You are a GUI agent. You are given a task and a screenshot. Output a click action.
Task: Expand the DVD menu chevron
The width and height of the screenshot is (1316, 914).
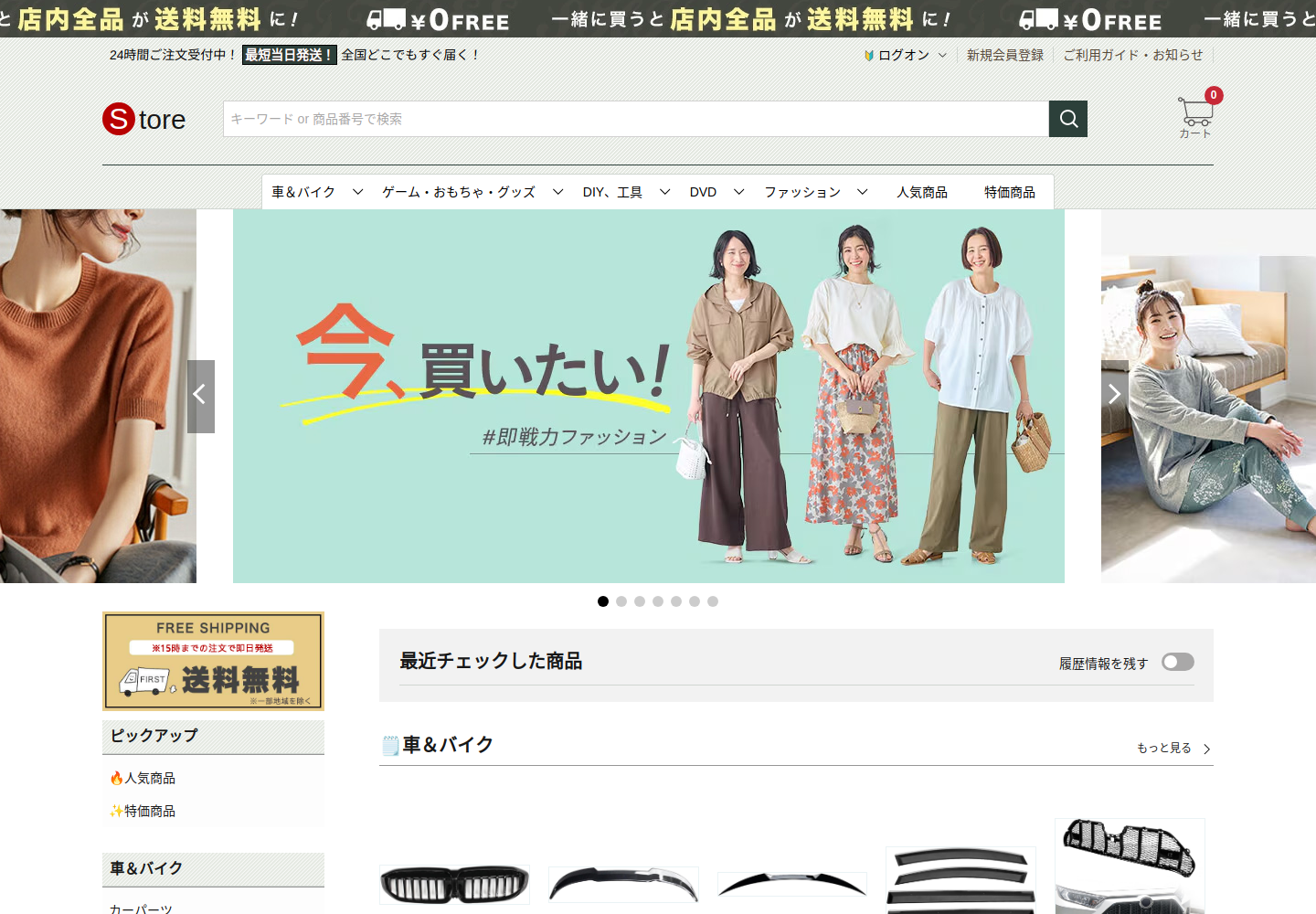click(739, 192)
